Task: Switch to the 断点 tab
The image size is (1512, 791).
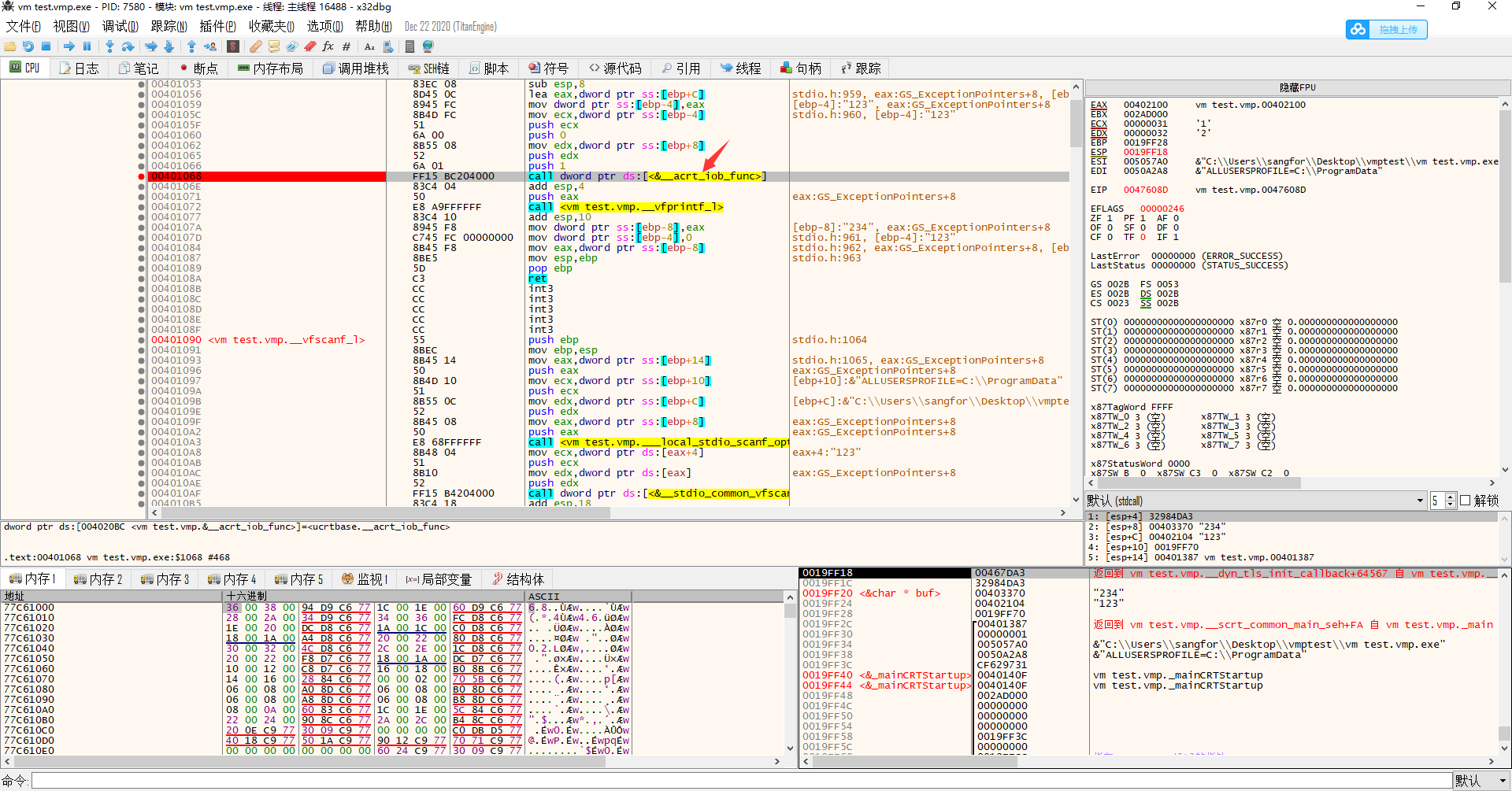Action: 198,68
